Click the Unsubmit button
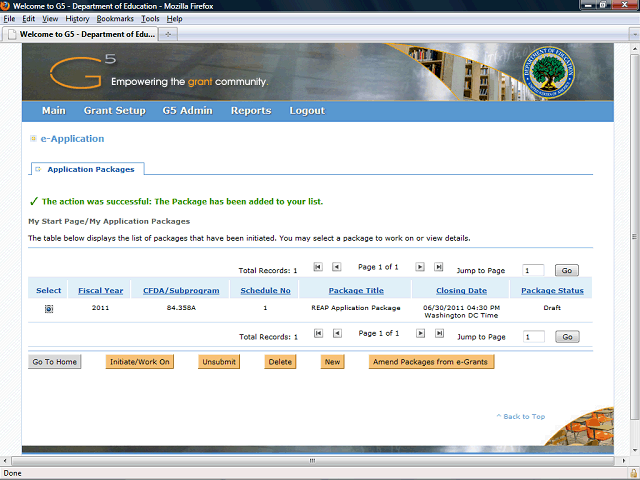Screen dimensions: 640x480 click(x=219, y=362)
